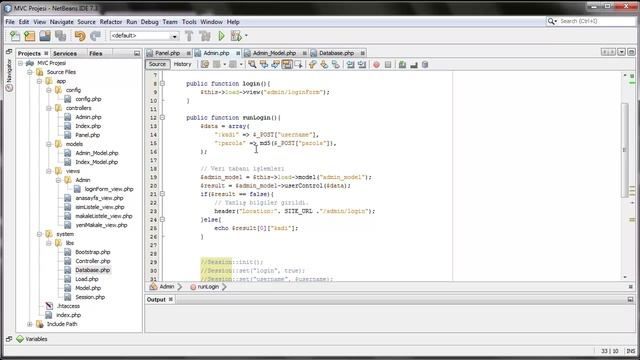This screenshot has width=640, height=360.
Task: Click the Source view button
Action: pyautogui.click(x=157, y=64)
